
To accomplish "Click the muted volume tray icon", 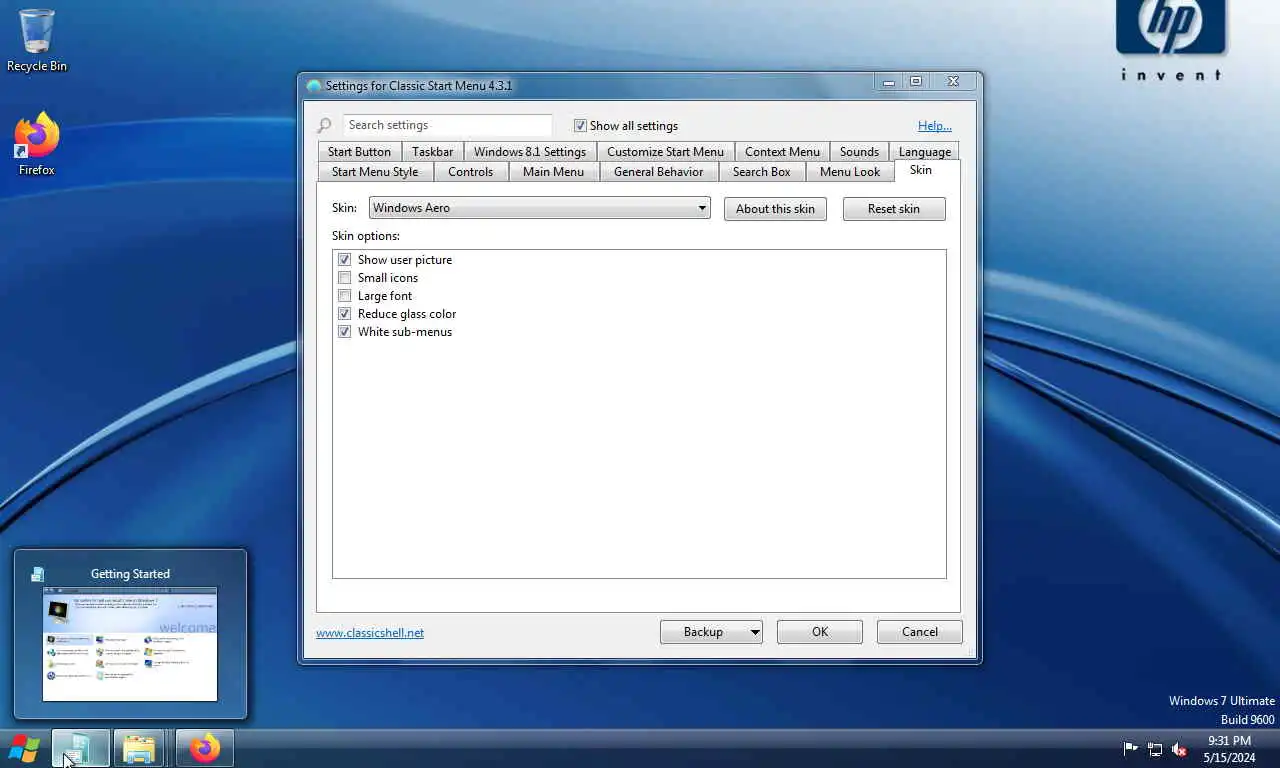I will coord(1179,748).
